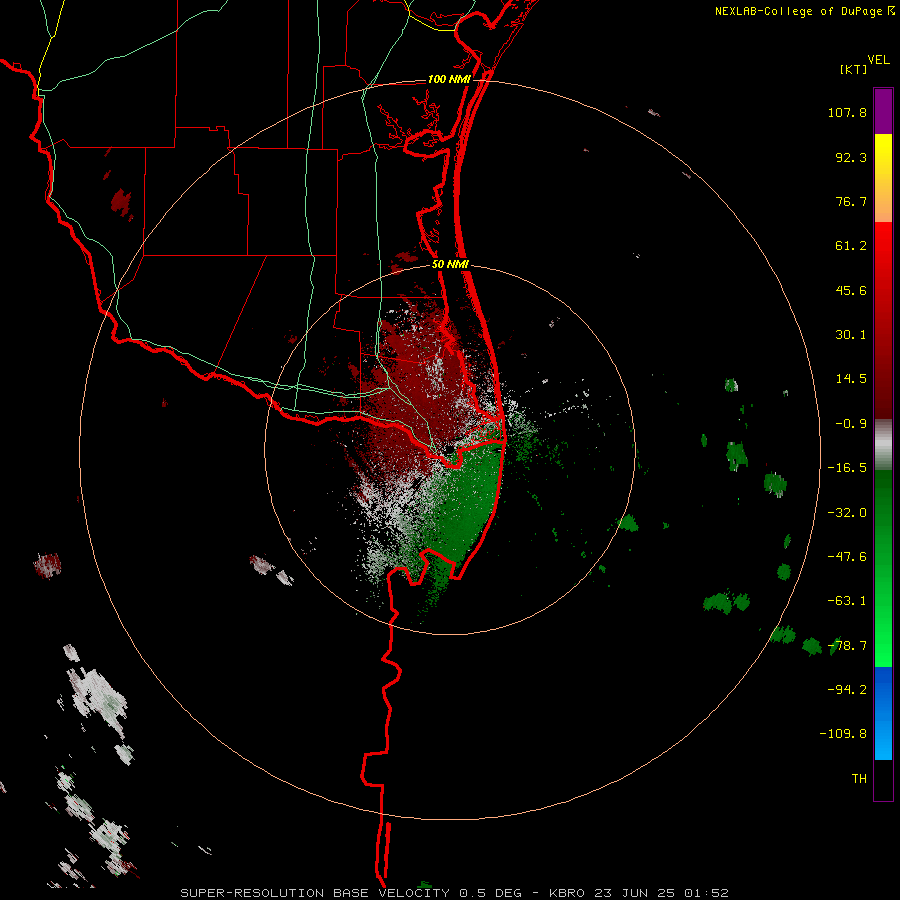Click the 107.8 velocity scale value
Screen dimensions: 900x900
click(x=847, y=112)
